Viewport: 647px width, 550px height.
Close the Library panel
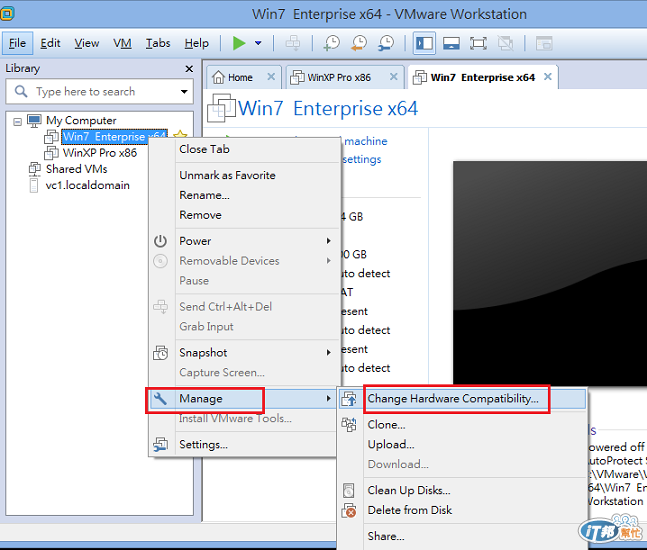click(x=189, y=68)
